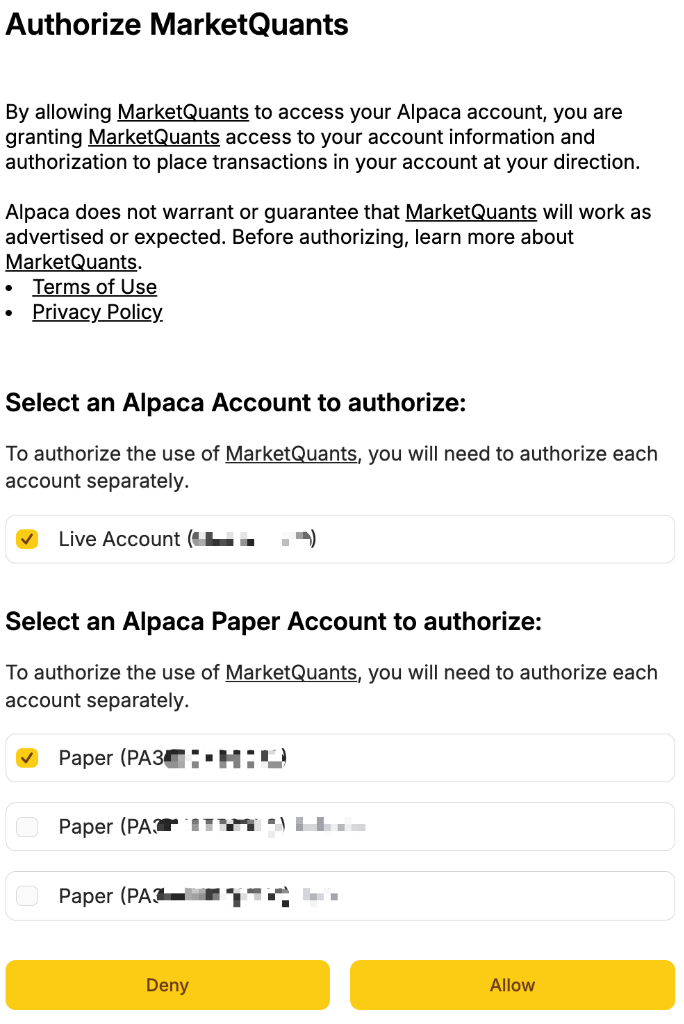Select the first Paper account row
Image resolution: width=684 pixels, height=1024 pixels.
coord(340,757)
